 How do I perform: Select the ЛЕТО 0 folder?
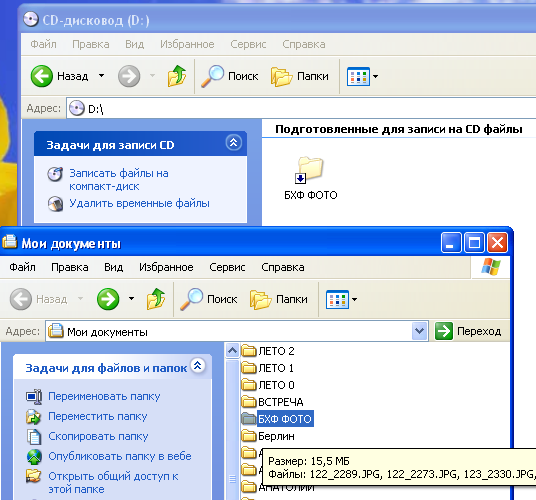[x=268, y=385]
